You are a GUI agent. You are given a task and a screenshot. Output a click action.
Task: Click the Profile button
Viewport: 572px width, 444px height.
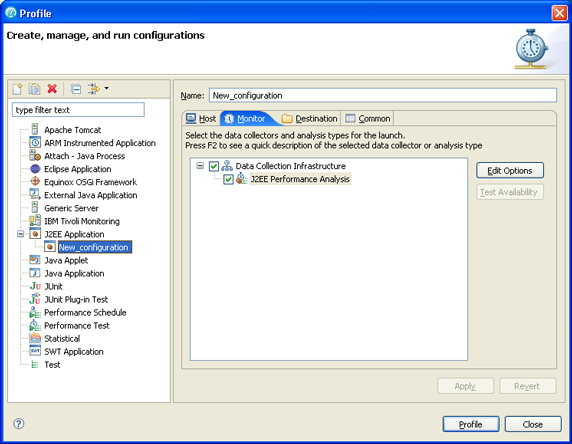click(x=471, y=424)
